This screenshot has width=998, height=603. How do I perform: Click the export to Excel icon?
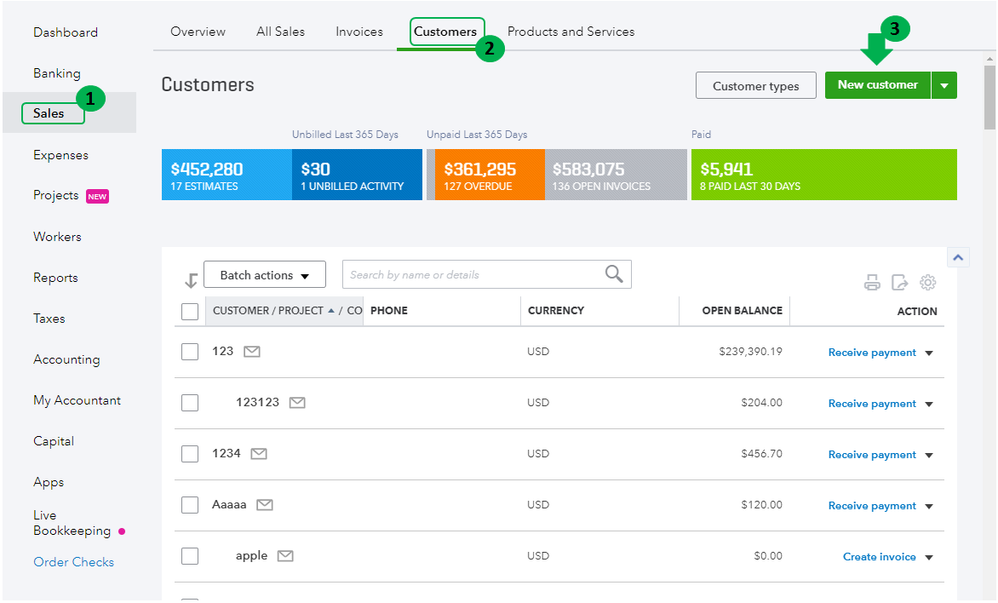tap(899, 282)
